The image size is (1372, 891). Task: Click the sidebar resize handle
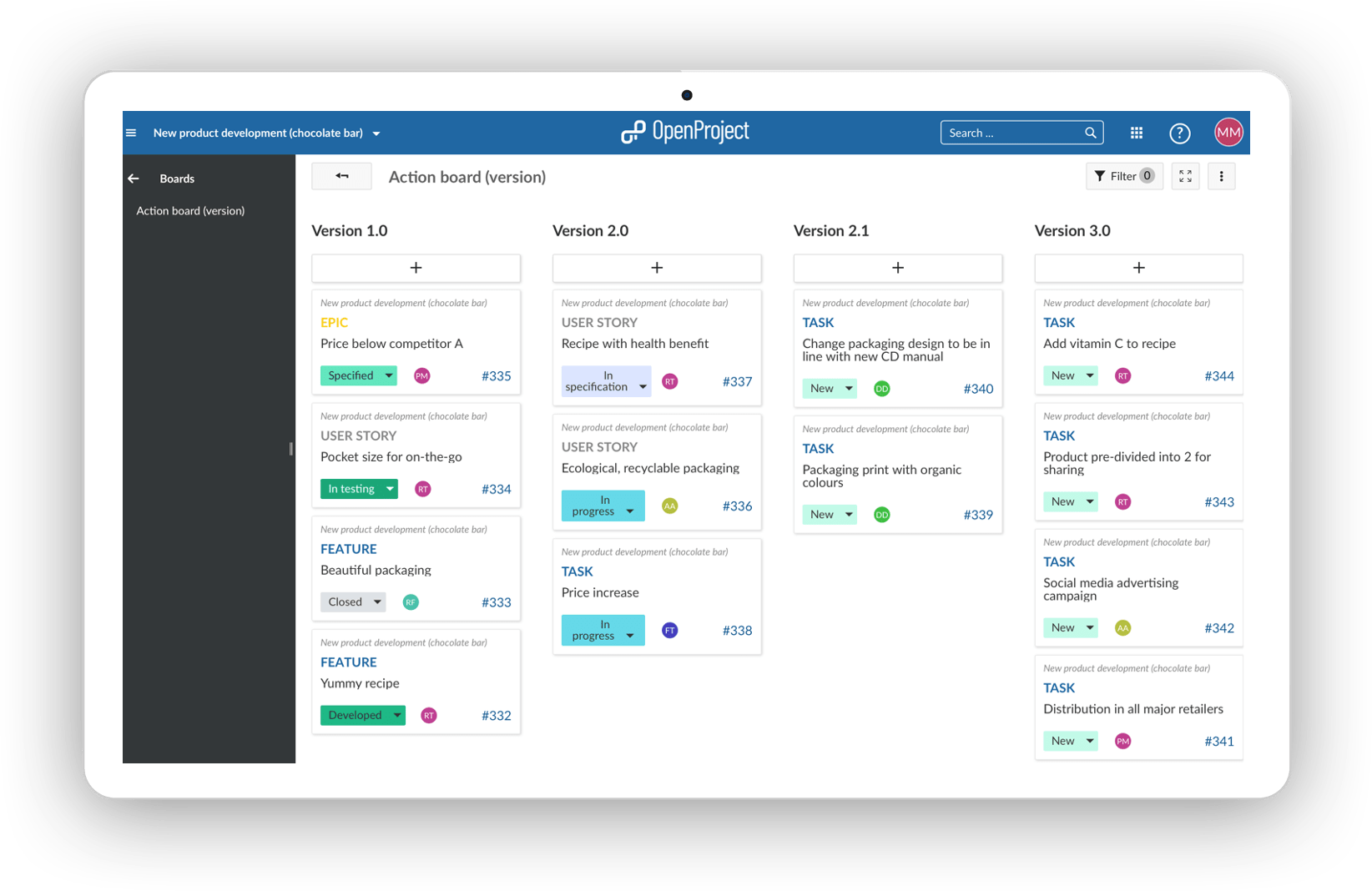coord(290,449)
